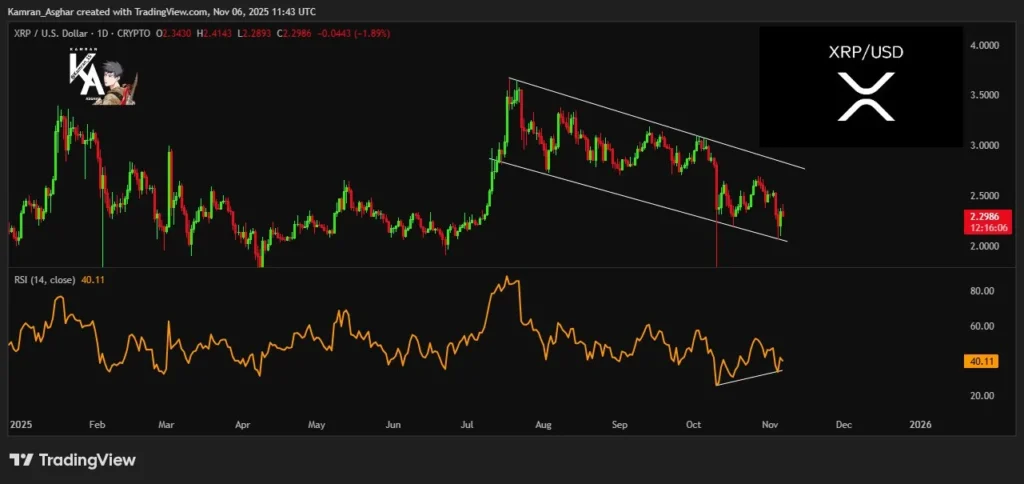Image resolution: width=1024 pixels, height=484 pixels.
Task: Click the 2026 label on time axis
Action: pos(920,425)
